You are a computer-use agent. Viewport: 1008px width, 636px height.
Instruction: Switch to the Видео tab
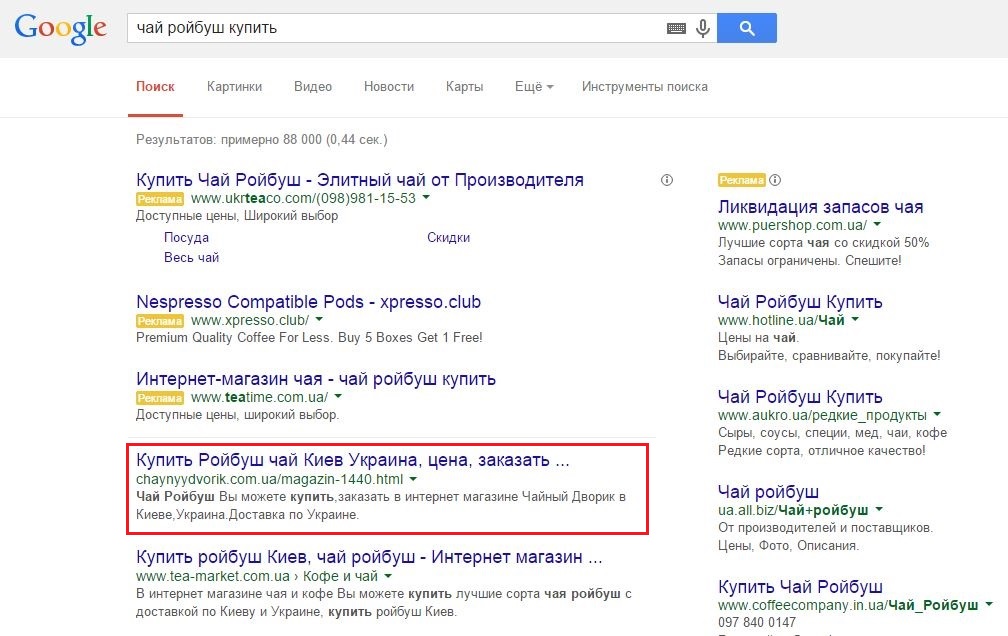(x=313, y=88)
